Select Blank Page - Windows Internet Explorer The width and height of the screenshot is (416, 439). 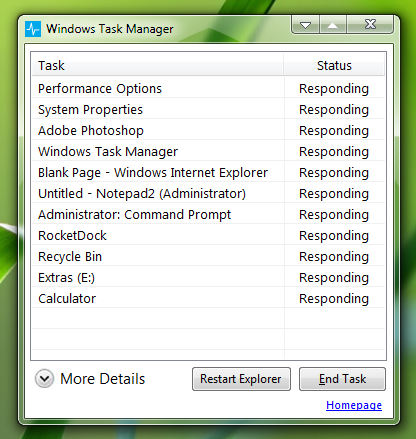click(208, 173)
